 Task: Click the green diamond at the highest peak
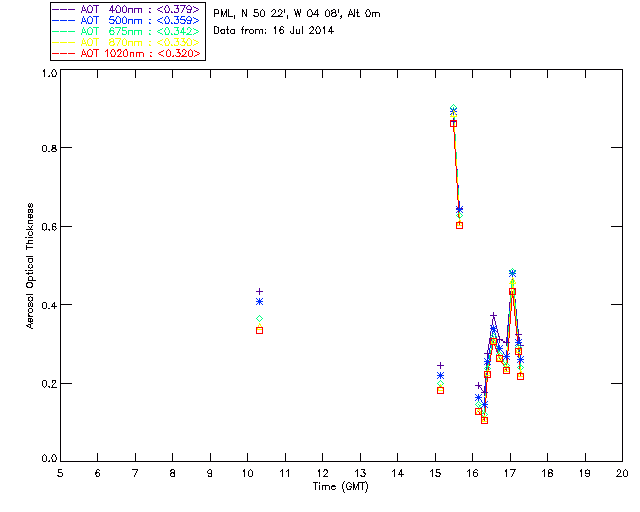coord(453,108)
